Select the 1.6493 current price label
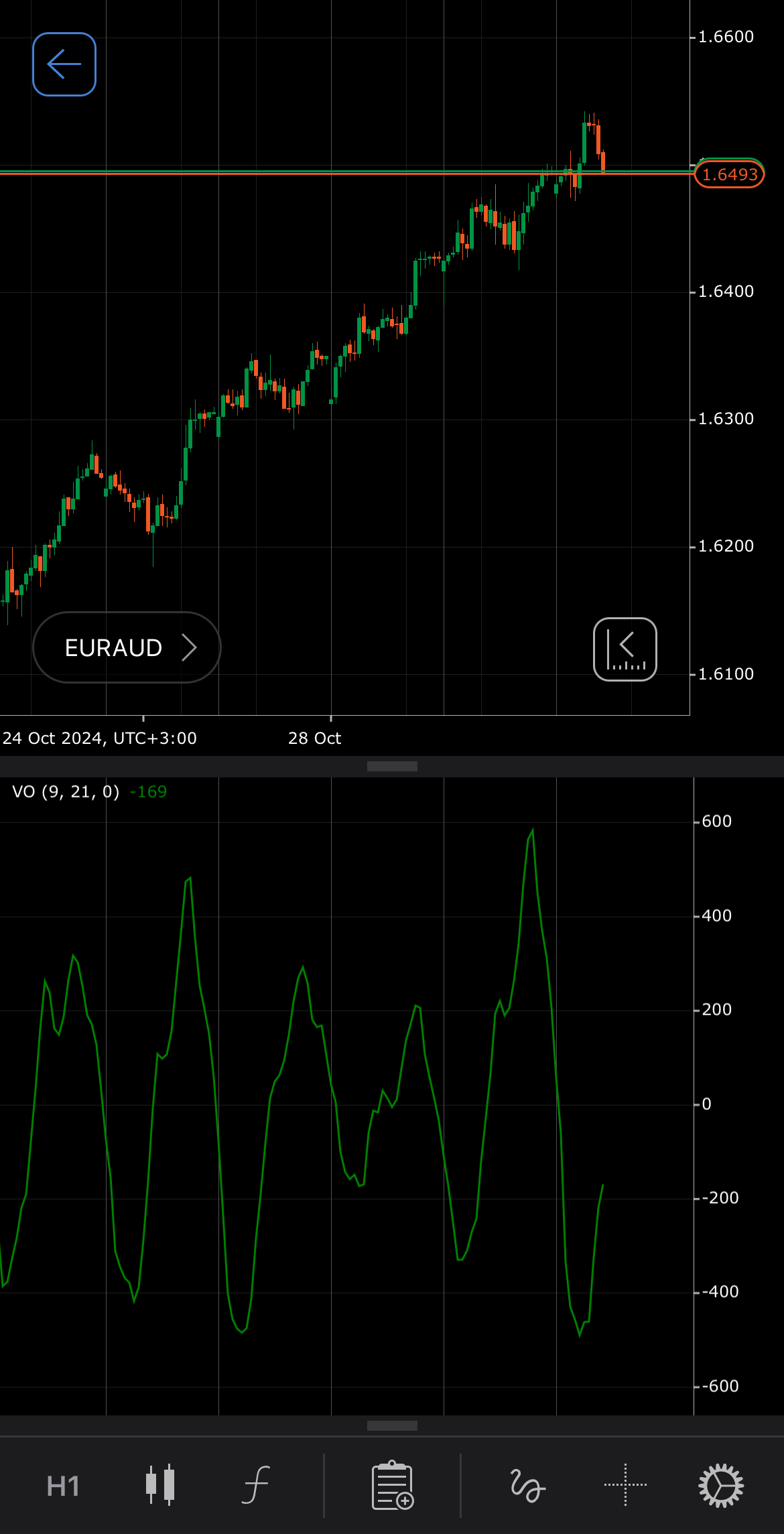Screen dimensions: 784x1534 coord(729,175)
